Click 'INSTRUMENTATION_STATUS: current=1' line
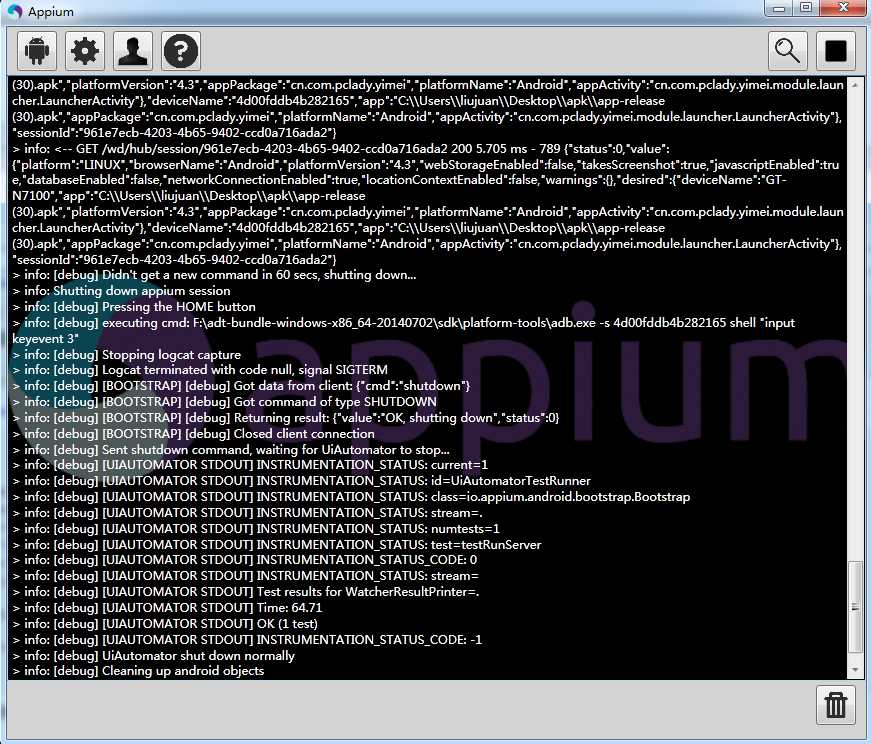Viewport: 871px width, 744px height. (250, 465)
